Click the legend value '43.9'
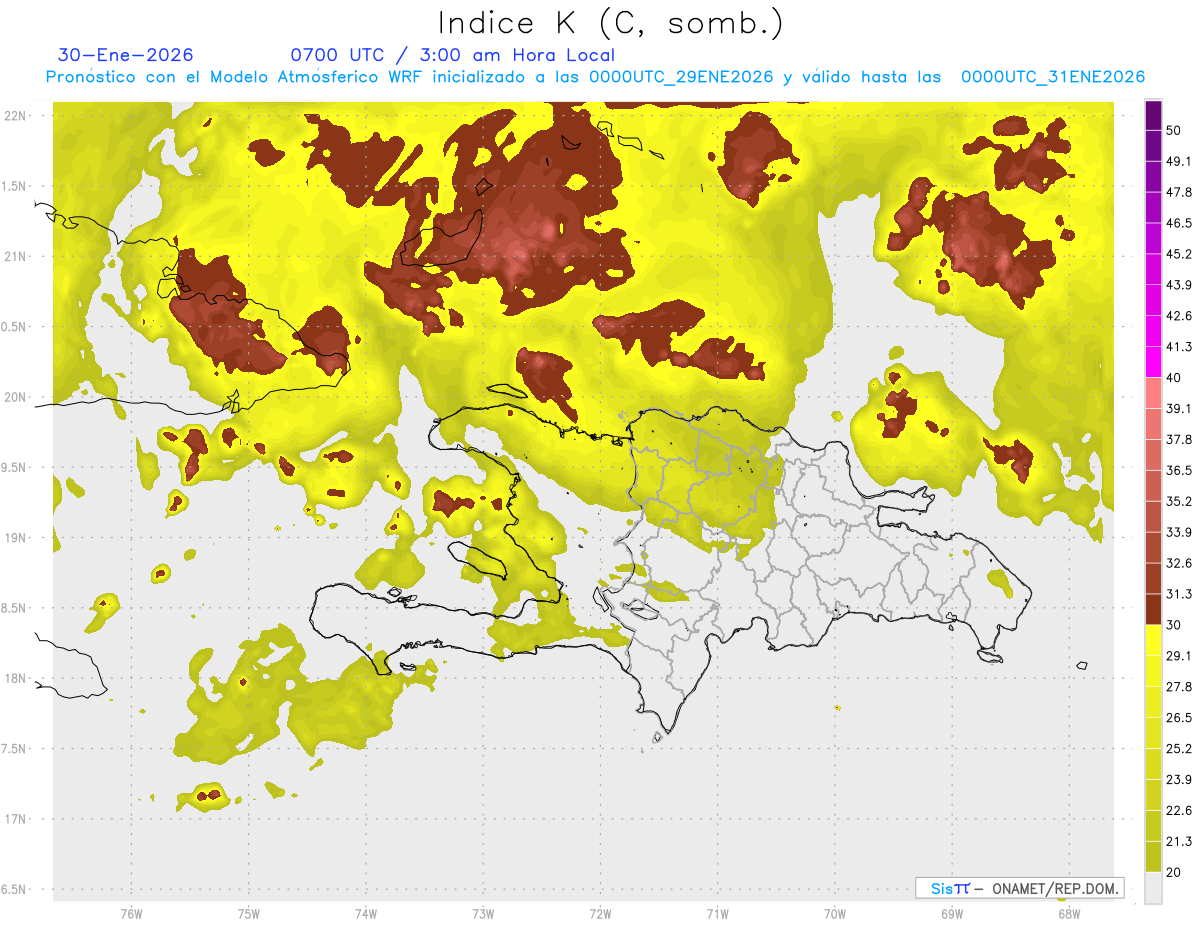The image size is (1200, 927). click(x=1179, y=285)
